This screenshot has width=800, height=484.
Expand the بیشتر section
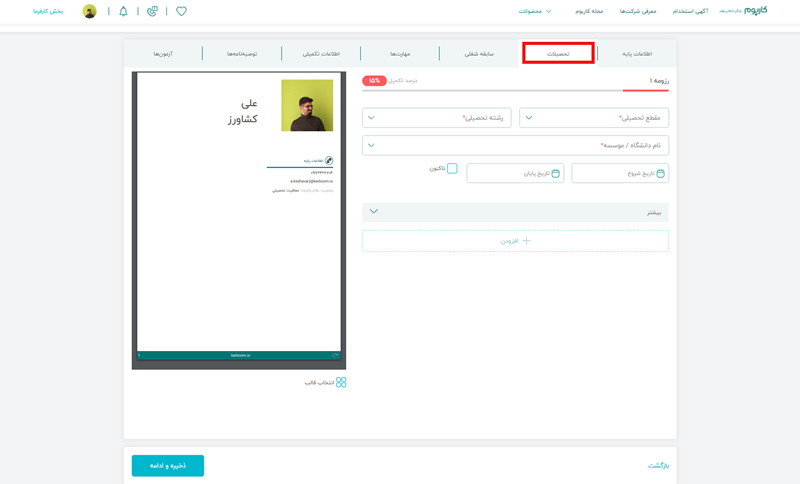(x=515, y=212)
